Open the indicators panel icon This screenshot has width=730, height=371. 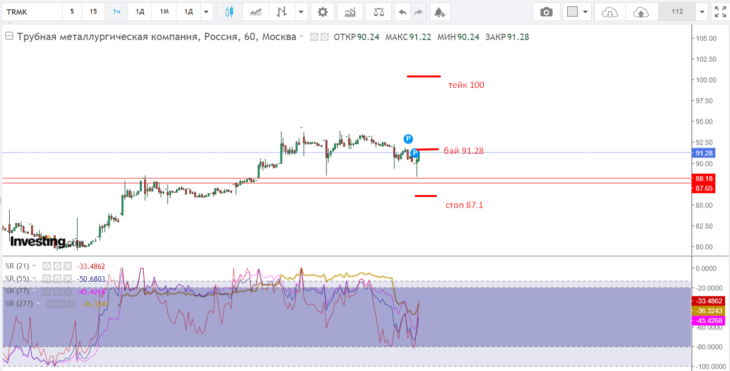tap(350, 12)
